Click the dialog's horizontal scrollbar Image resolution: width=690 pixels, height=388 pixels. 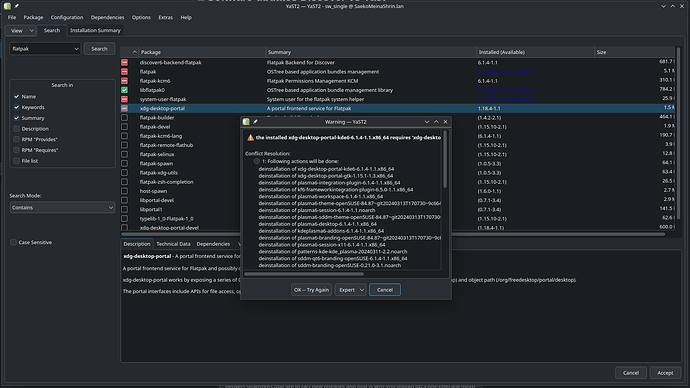pyautogui.click(x=304, y=274)
